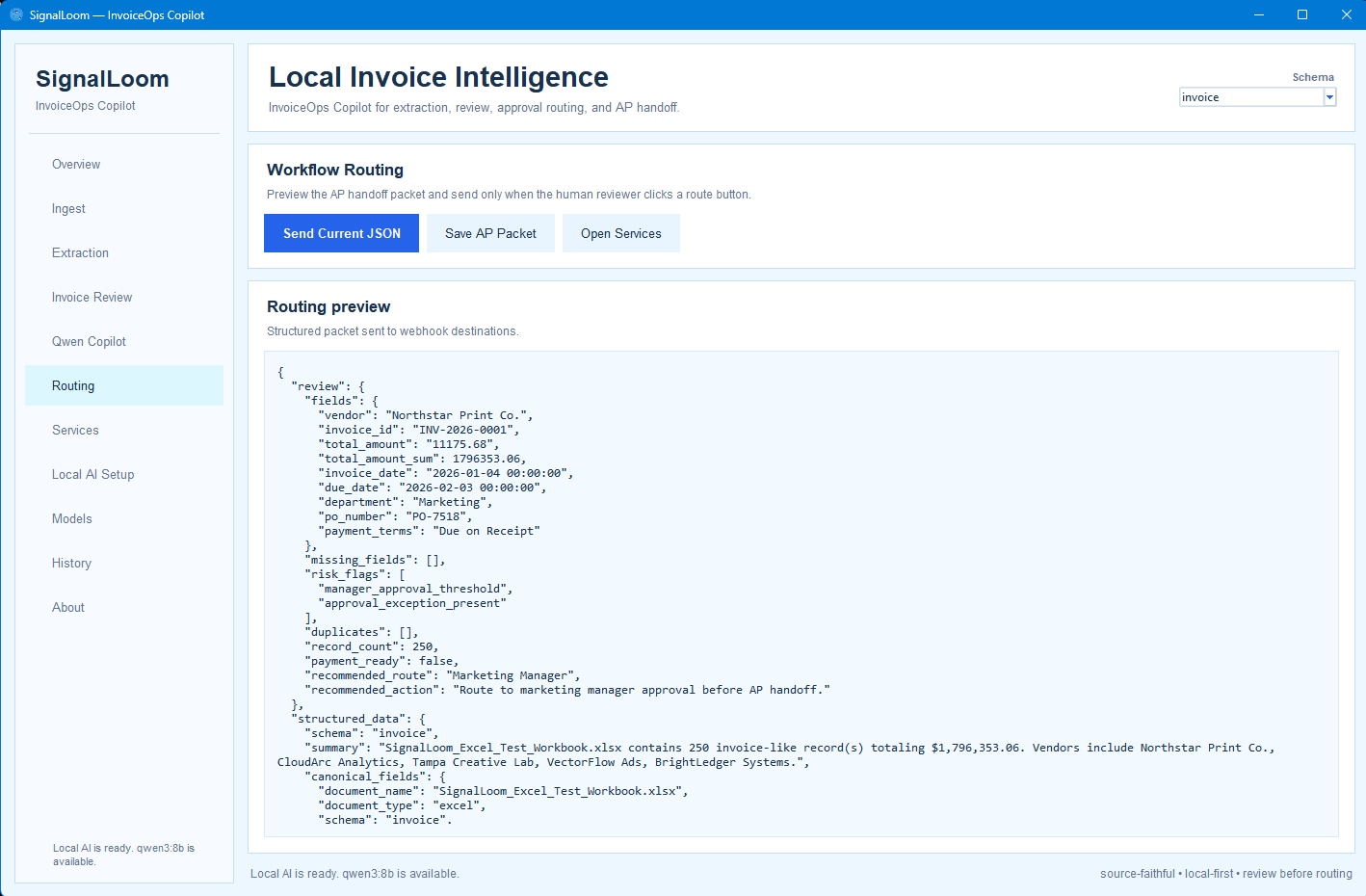Select the invoice schema combo box
This screenshot has width=1366, height=896.
(1257, 97)
